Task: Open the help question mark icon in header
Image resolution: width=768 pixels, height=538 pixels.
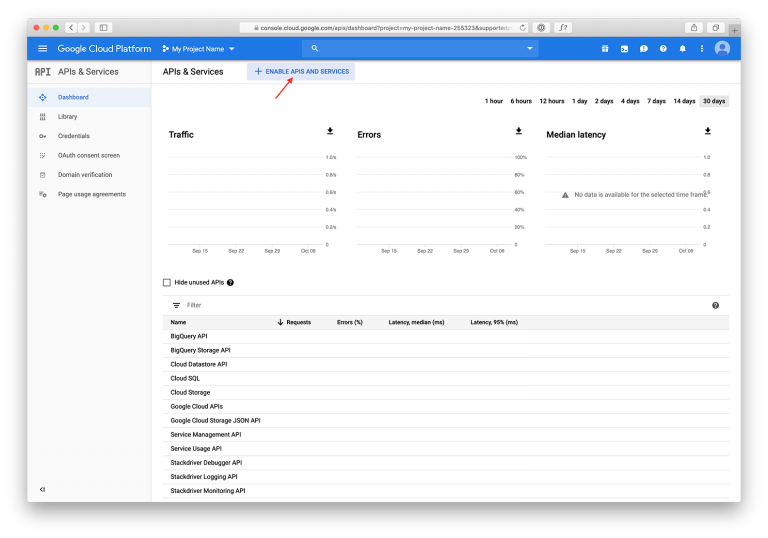Action: click(x=663, y=49)
